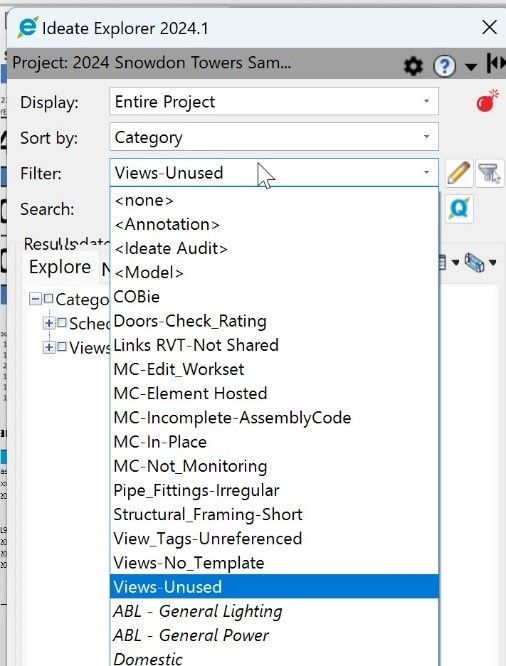506x666 pixels.
Task: Expand the Views tree node
Action: pyautogui.click(x=49, y=347)
